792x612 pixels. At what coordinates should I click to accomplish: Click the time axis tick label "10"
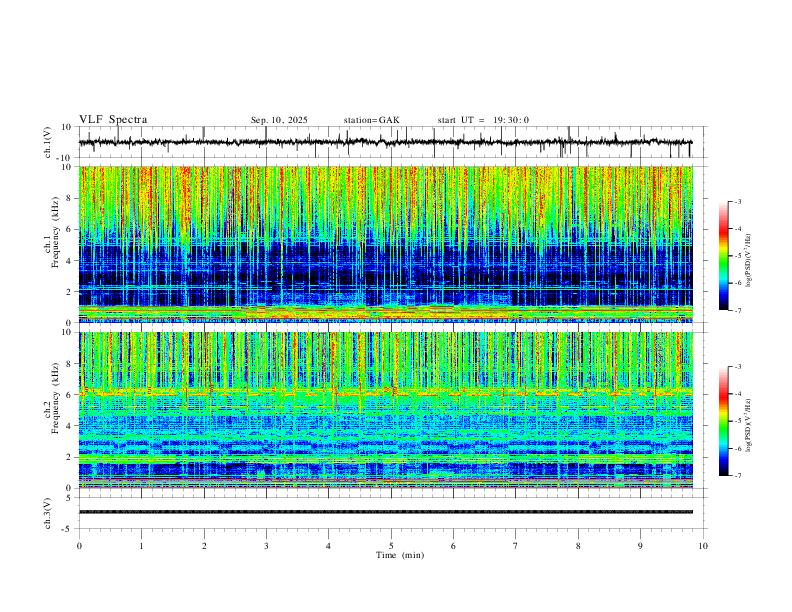click(x=703, y=546)
